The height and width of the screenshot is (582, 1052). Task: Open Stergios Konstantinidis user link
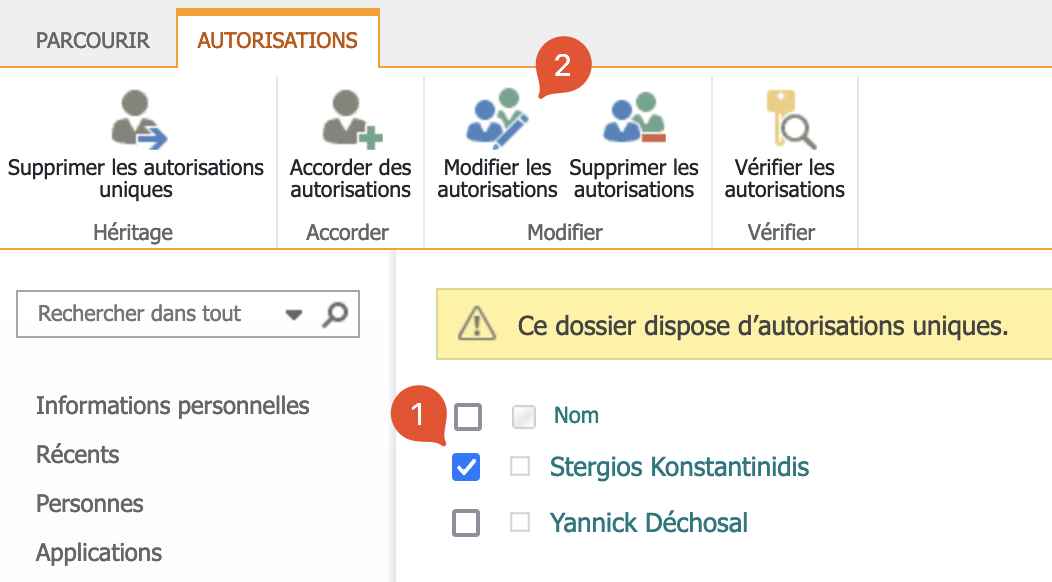[x=679, y=467]
